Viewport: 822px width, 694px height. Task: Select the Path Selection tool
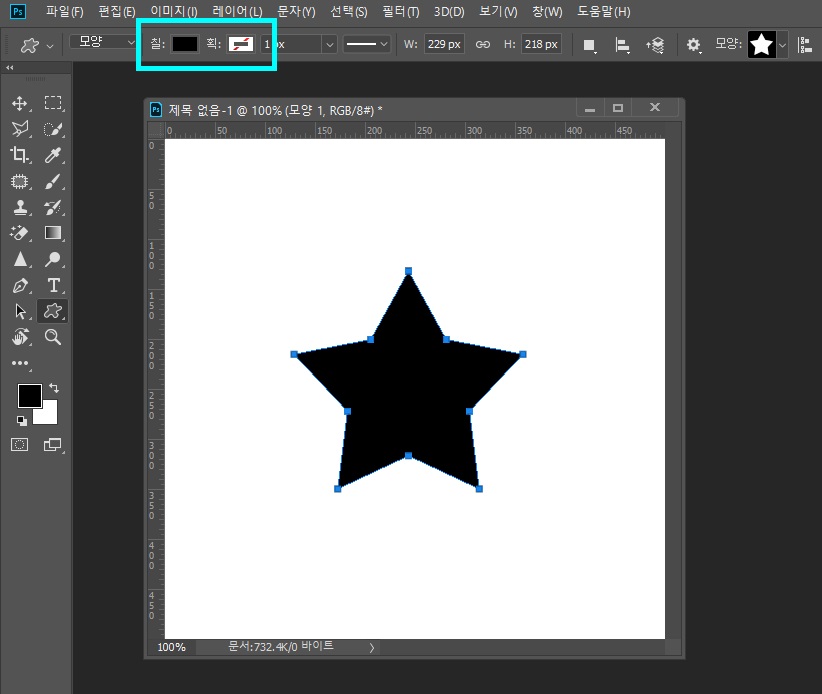click(20, 311)
